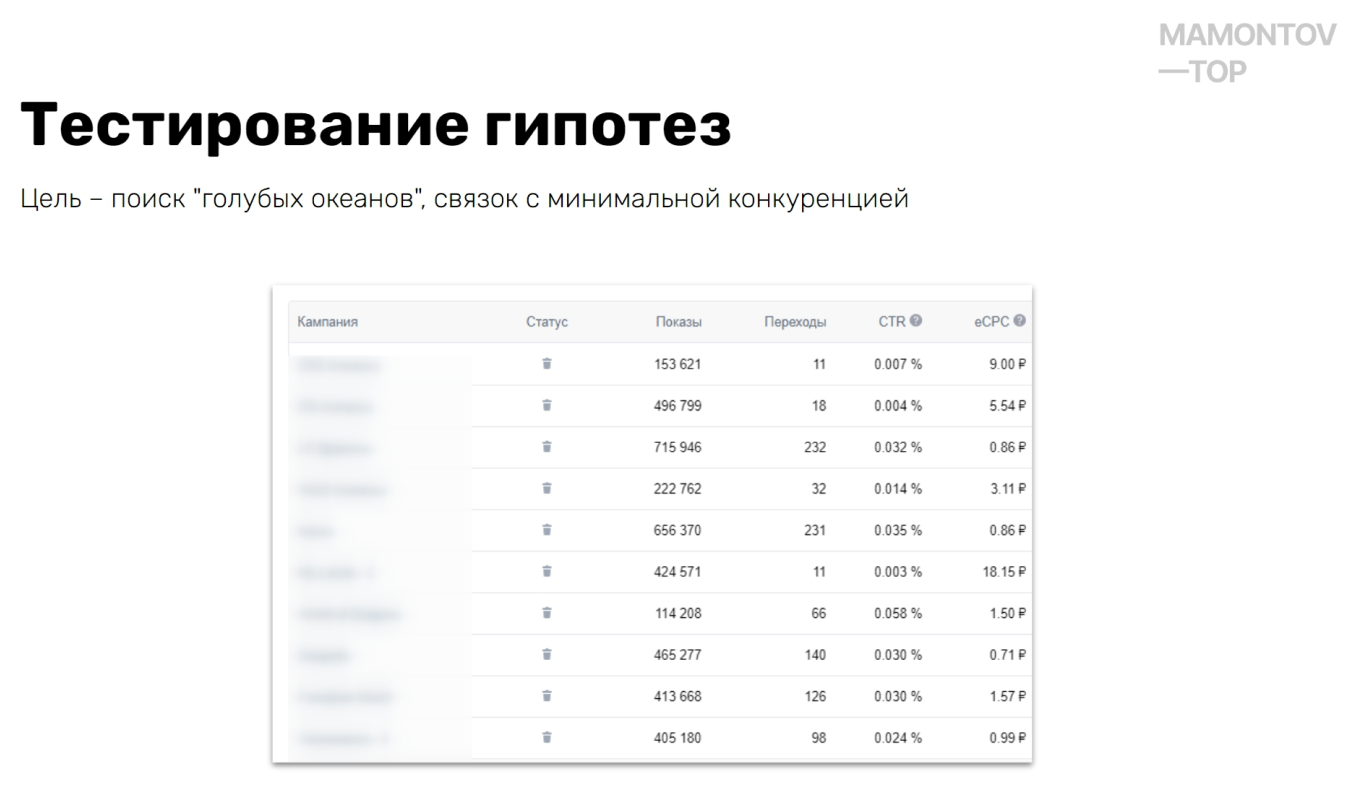Screen dimensions: 1360x796
Task: Delete campaign with 222 762 Показы using trash icon
Action: (x=546, y=489)
